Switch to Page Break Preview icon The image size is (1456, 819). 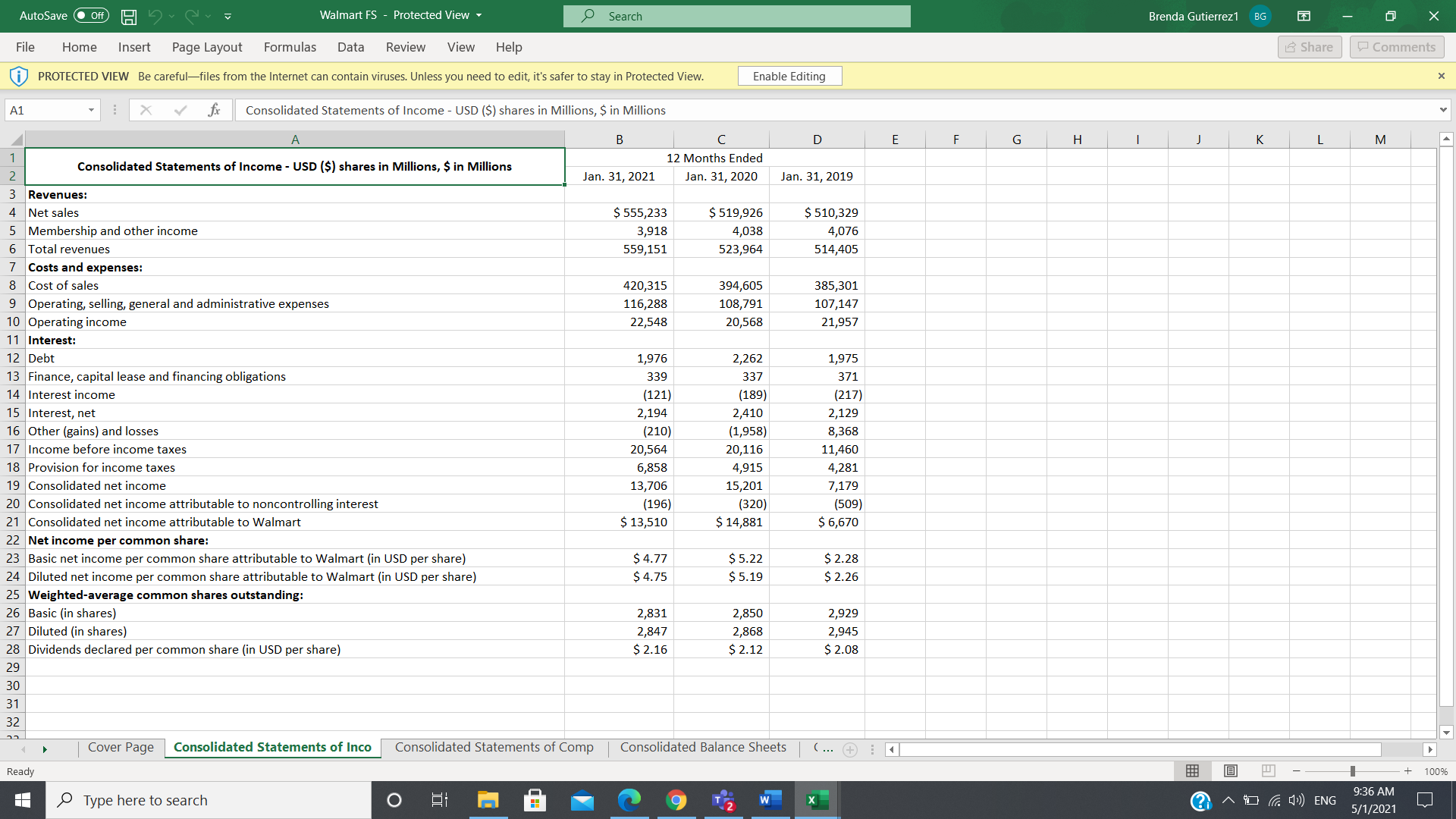1269,770
